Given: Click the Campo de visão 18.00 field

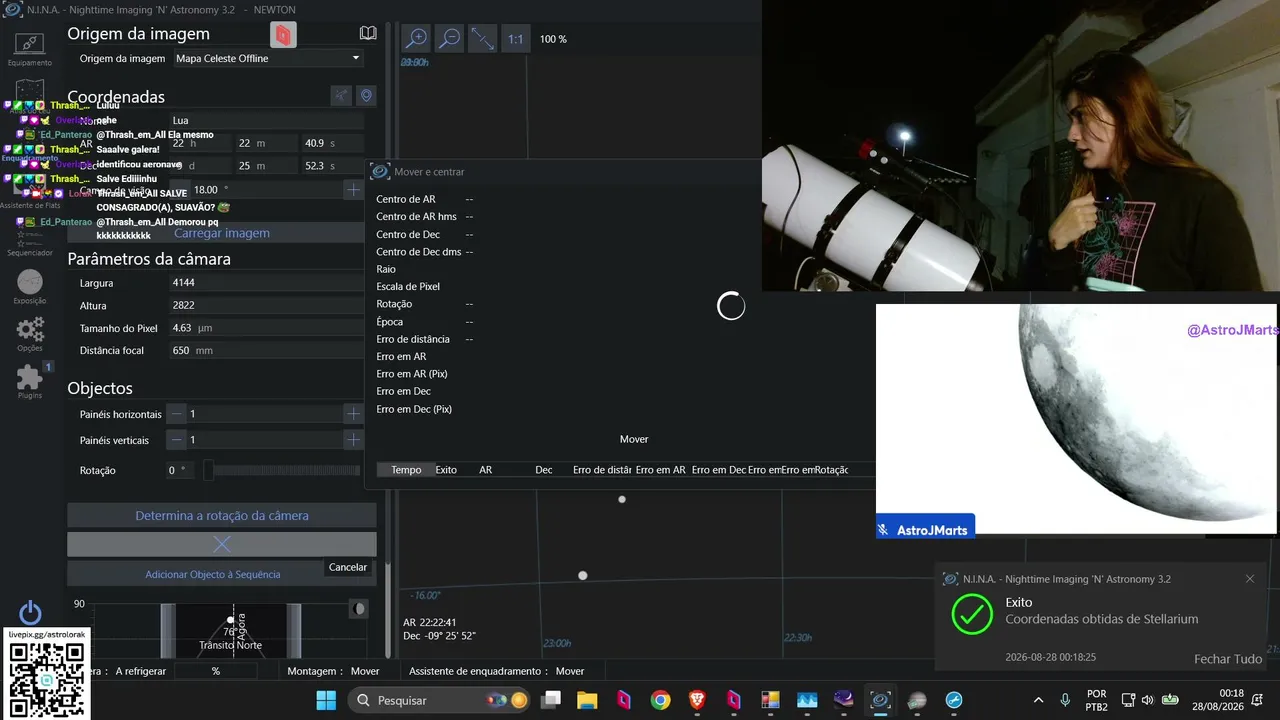Looking at the screenshot, I should pos(266,189).
